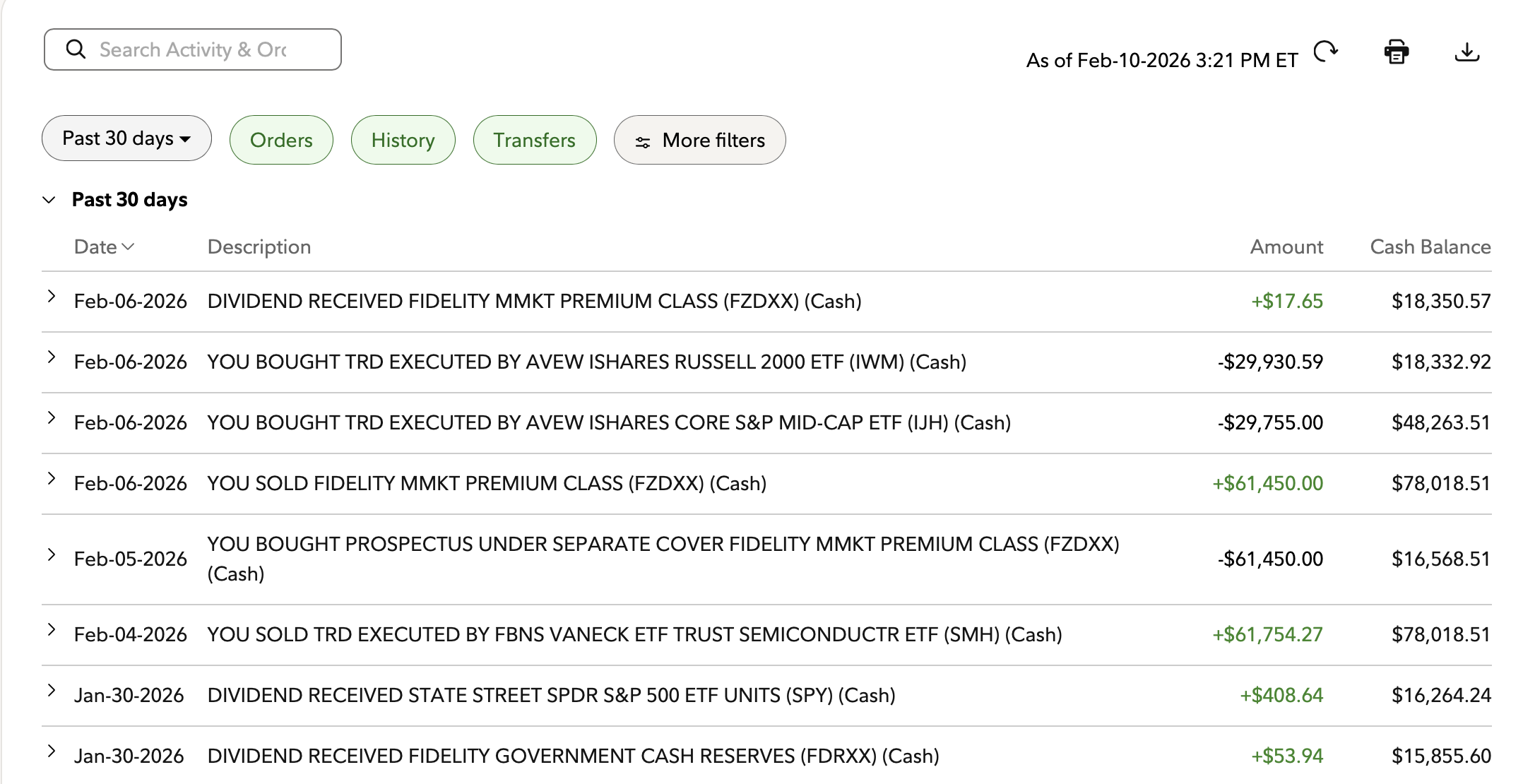Open the Past 30 days date range dropdown
This screenshot has height=784, width=1523.
click(x=126, y=138)
